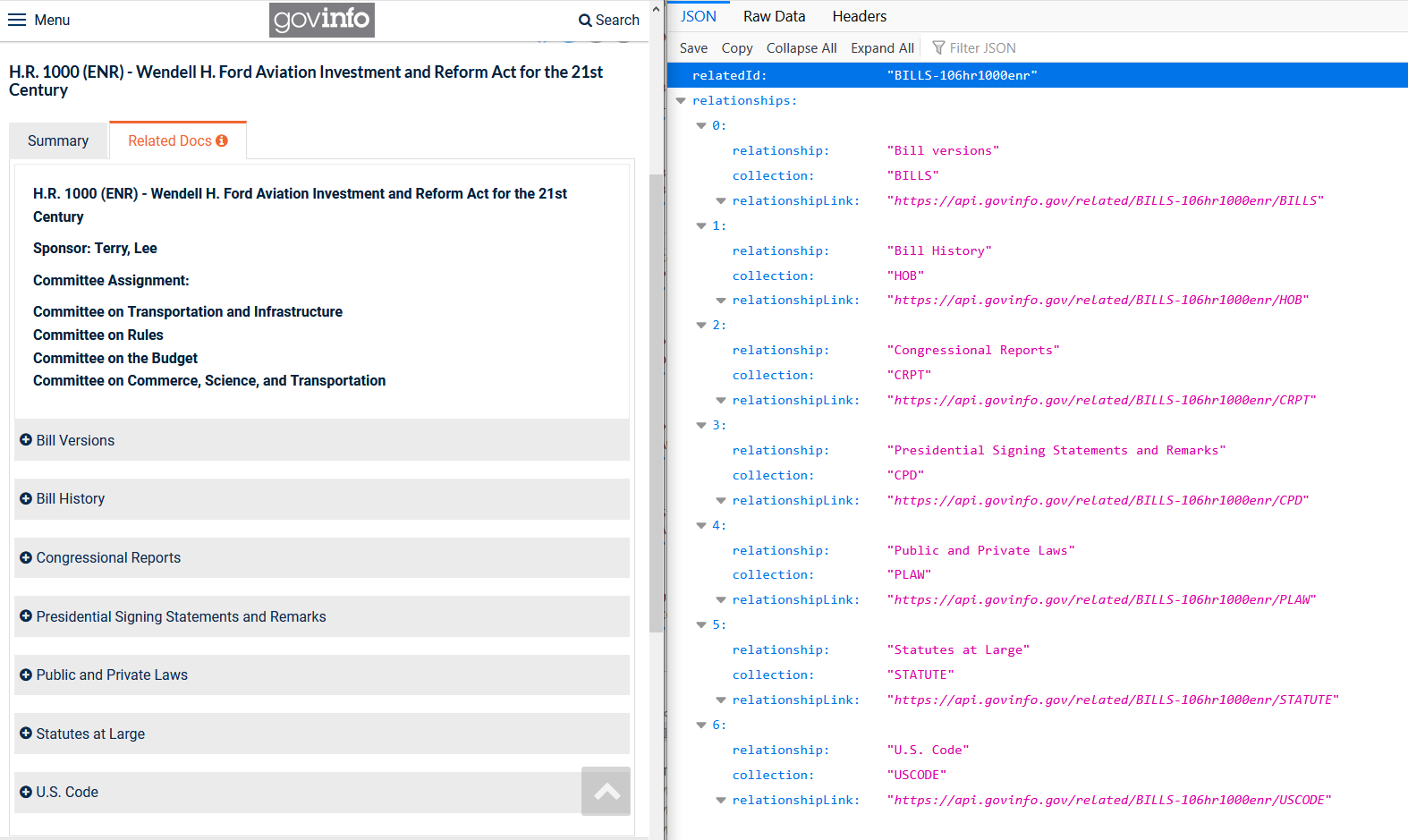Expand the Statutes at Large section
This screenshot has width=1408, height=840.
[90, 734]
